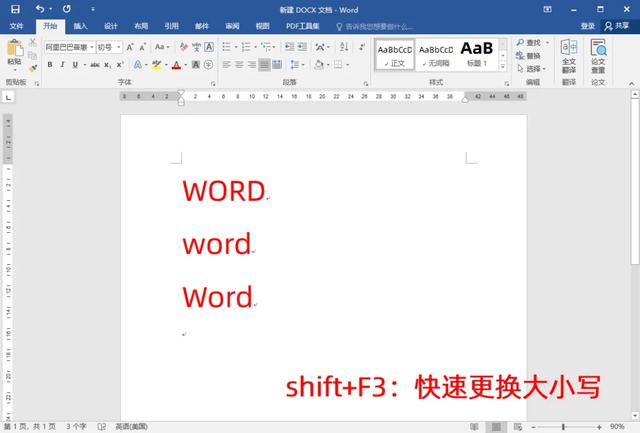Click the Tell Me search box

(x=374, y=27)
